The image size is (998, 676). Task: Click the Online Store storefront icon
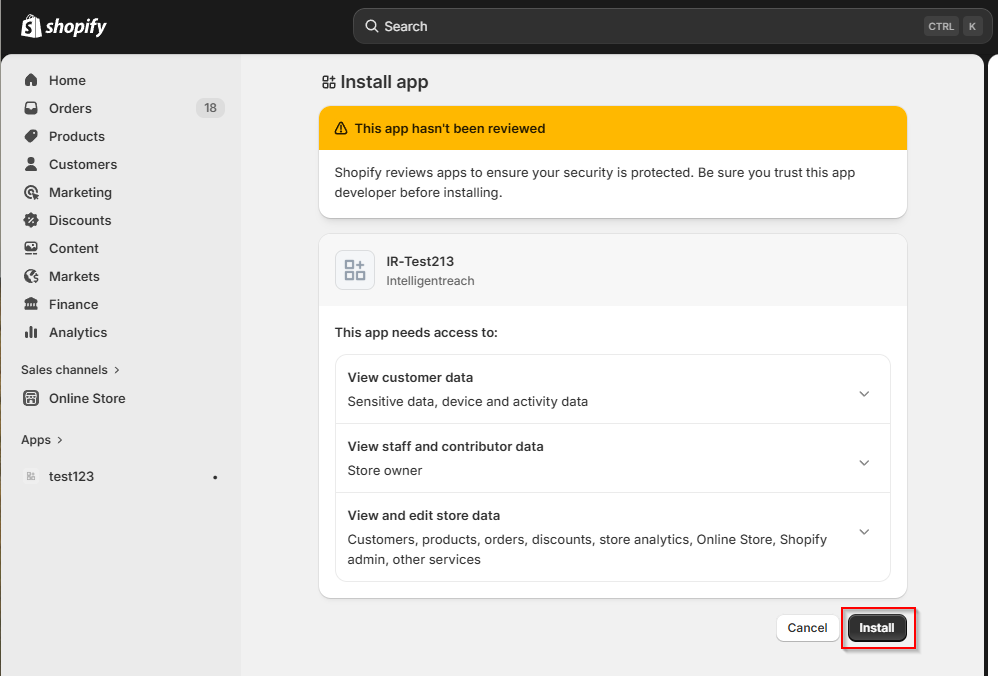point(31,398)
